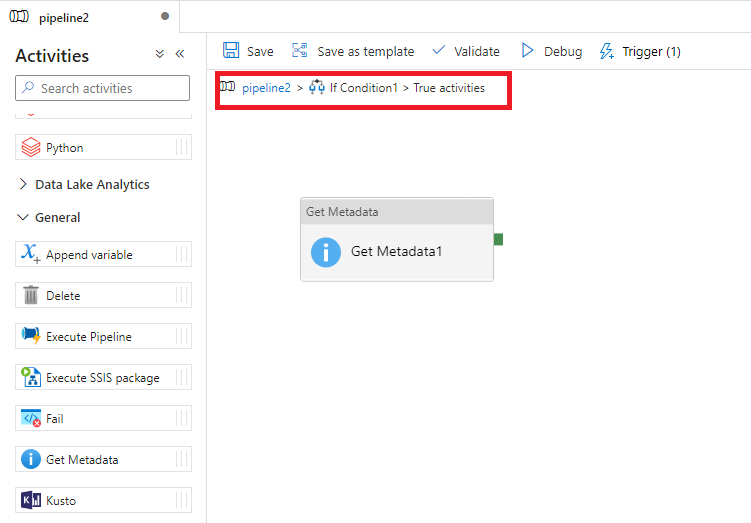Click the Kusto activity icon
The image size is (751, 523).
31,500
